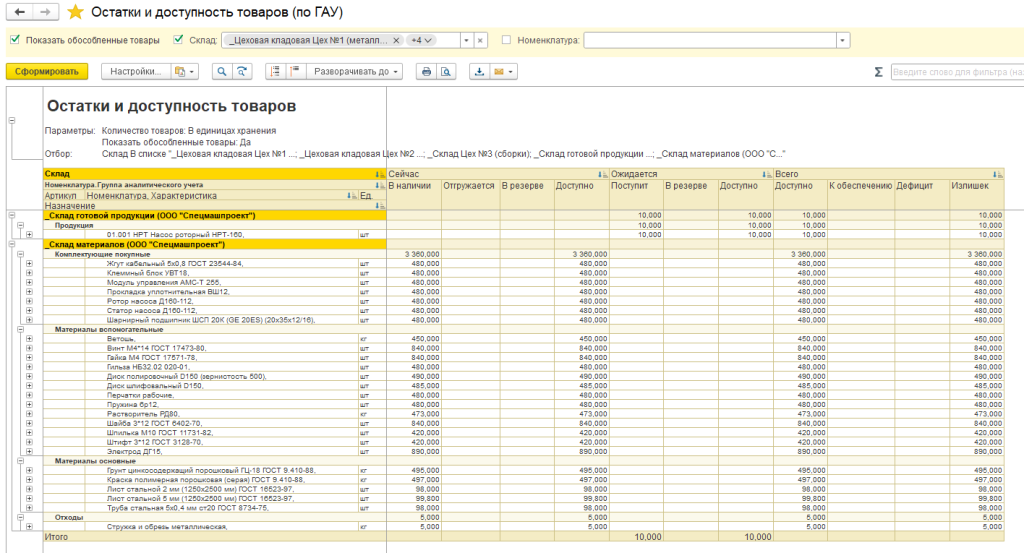Viewport: 1024px width, 553px height.
Task: Click the filter word input field
Action: click(x=957, y=72)
